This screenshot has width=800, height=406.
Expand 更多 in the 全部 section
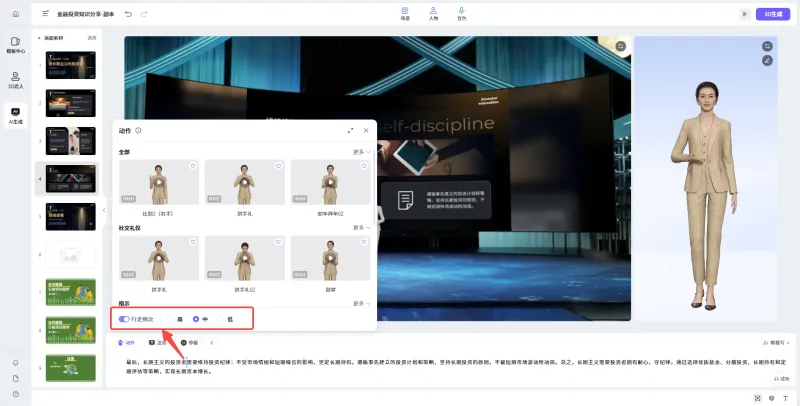tap(362, 152)
